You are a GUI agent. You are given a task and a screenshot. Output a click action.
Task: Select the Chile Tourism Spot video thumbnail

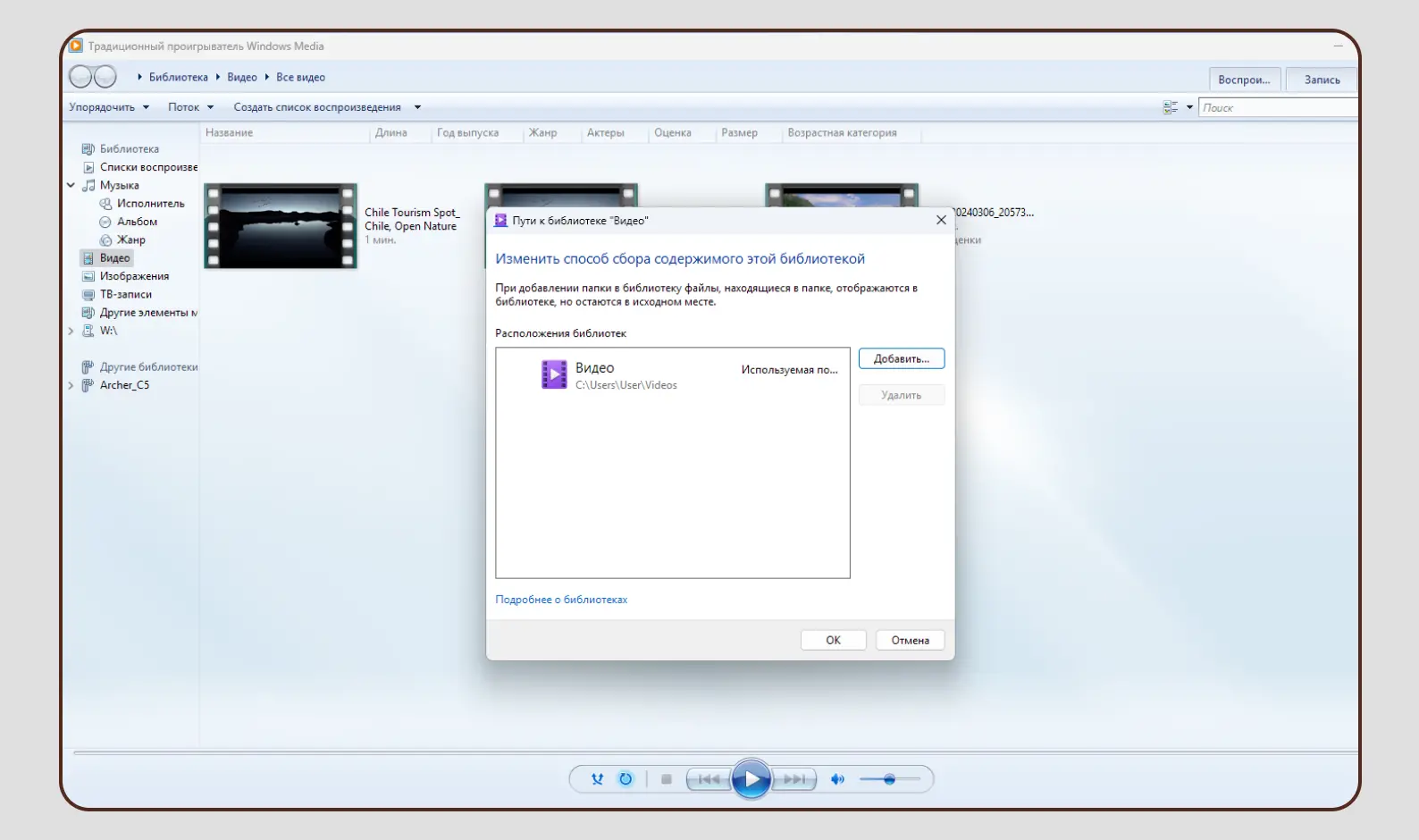[281, 226]
